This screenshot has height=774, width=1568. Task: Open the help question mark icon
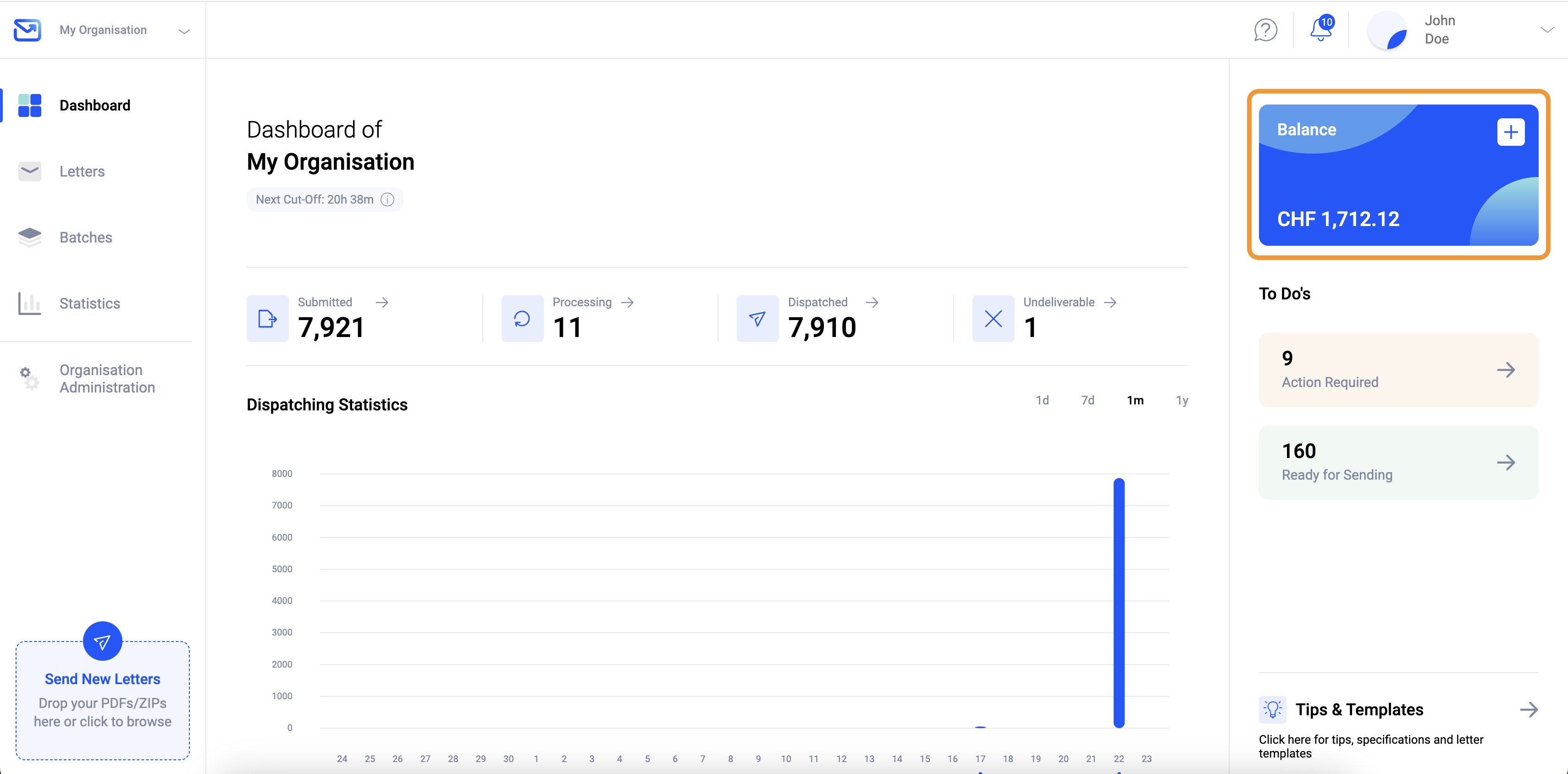[x=1265, y=30]
